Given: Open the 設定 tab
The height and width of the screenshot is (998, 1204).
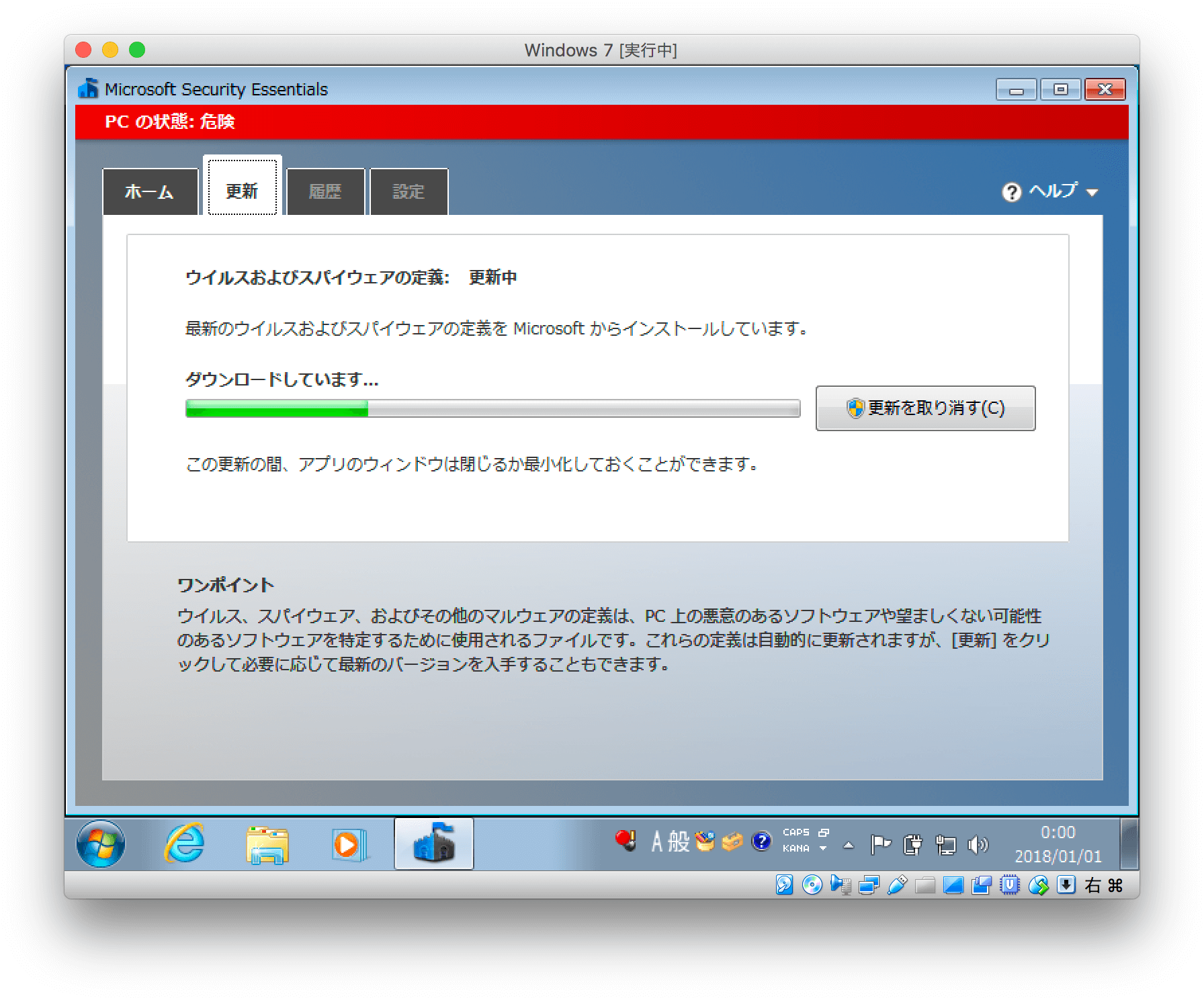Looking at the screenshot, I should [408, 191].
